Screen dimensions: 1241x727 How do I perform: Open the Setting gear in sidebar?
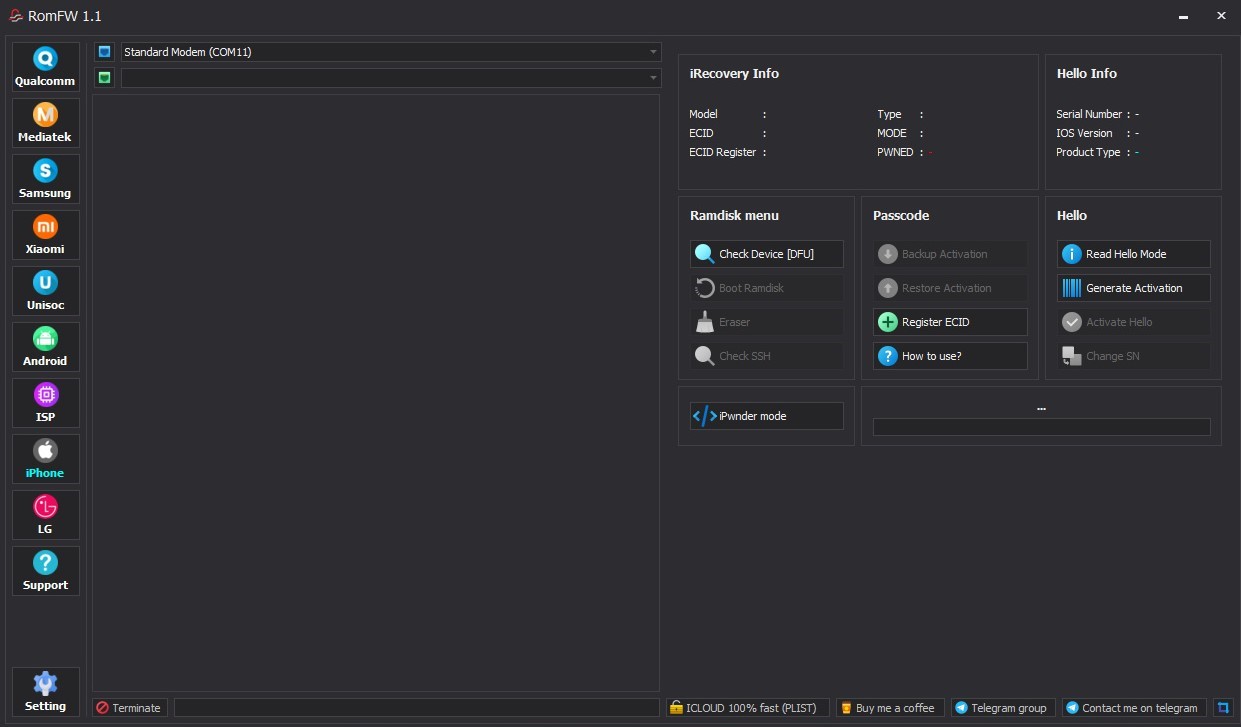(45, 692)
